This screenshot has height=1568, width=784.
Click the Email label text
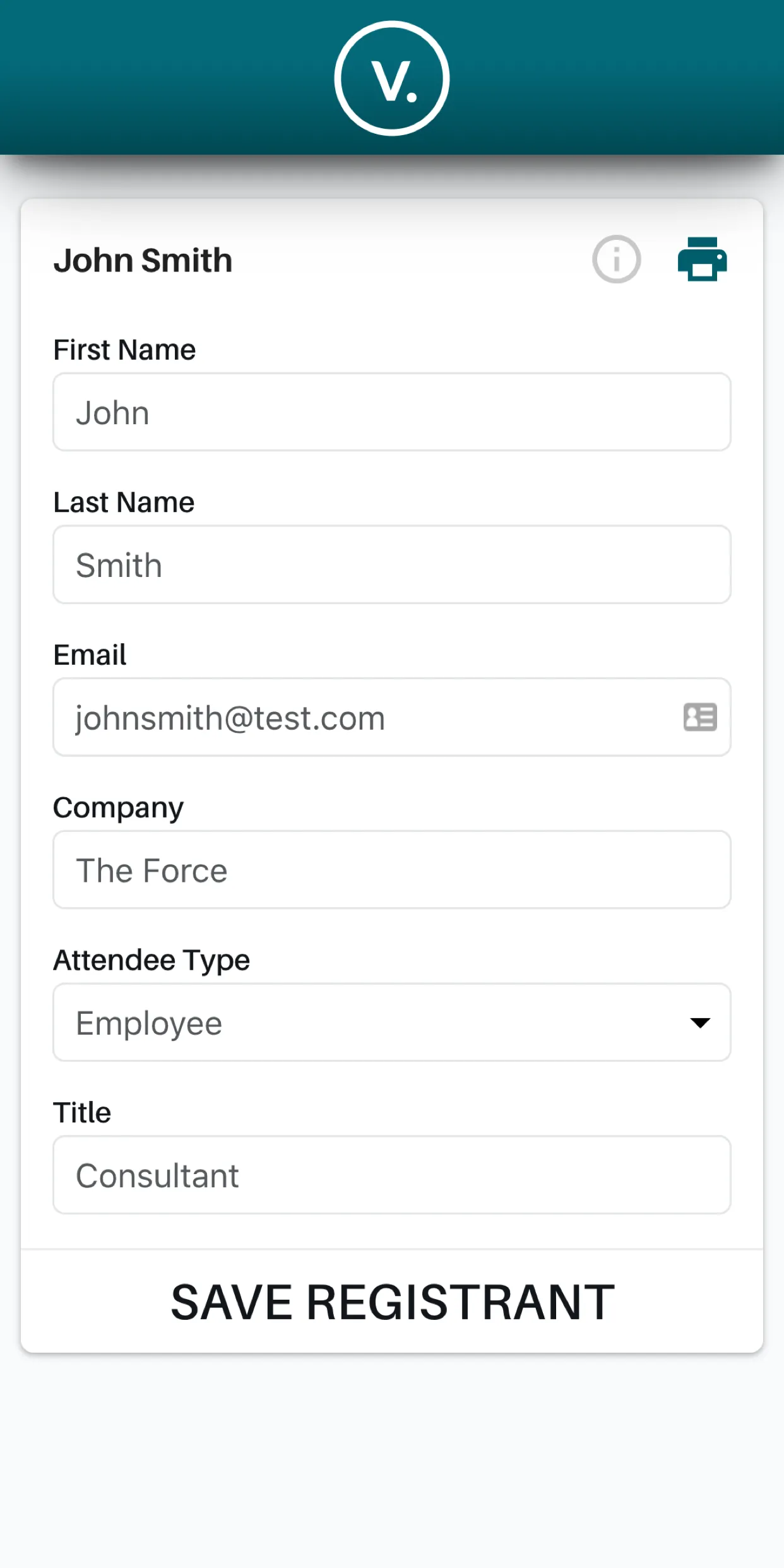[90, 655]
